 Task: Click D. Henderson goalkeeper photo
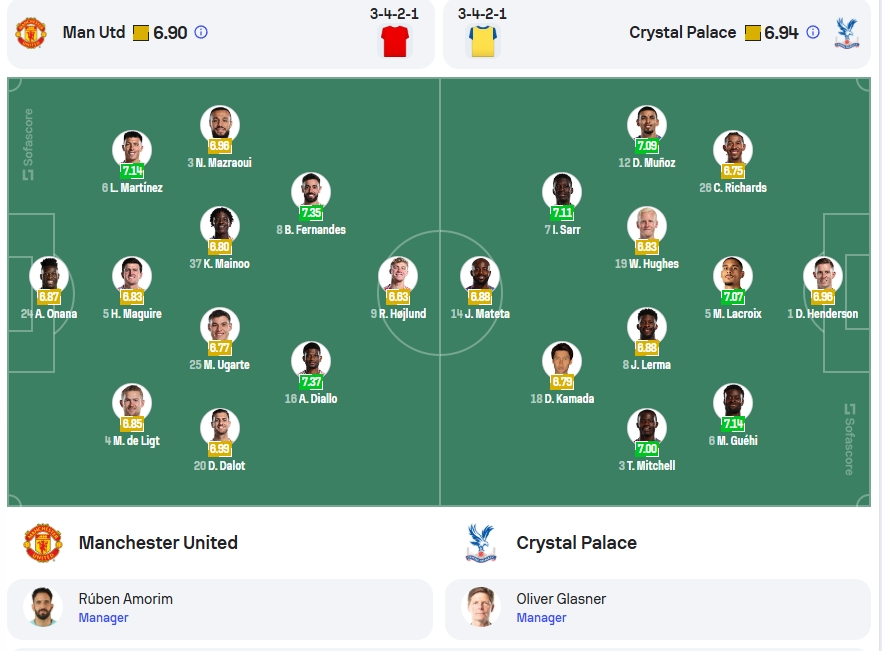[823, 276]
